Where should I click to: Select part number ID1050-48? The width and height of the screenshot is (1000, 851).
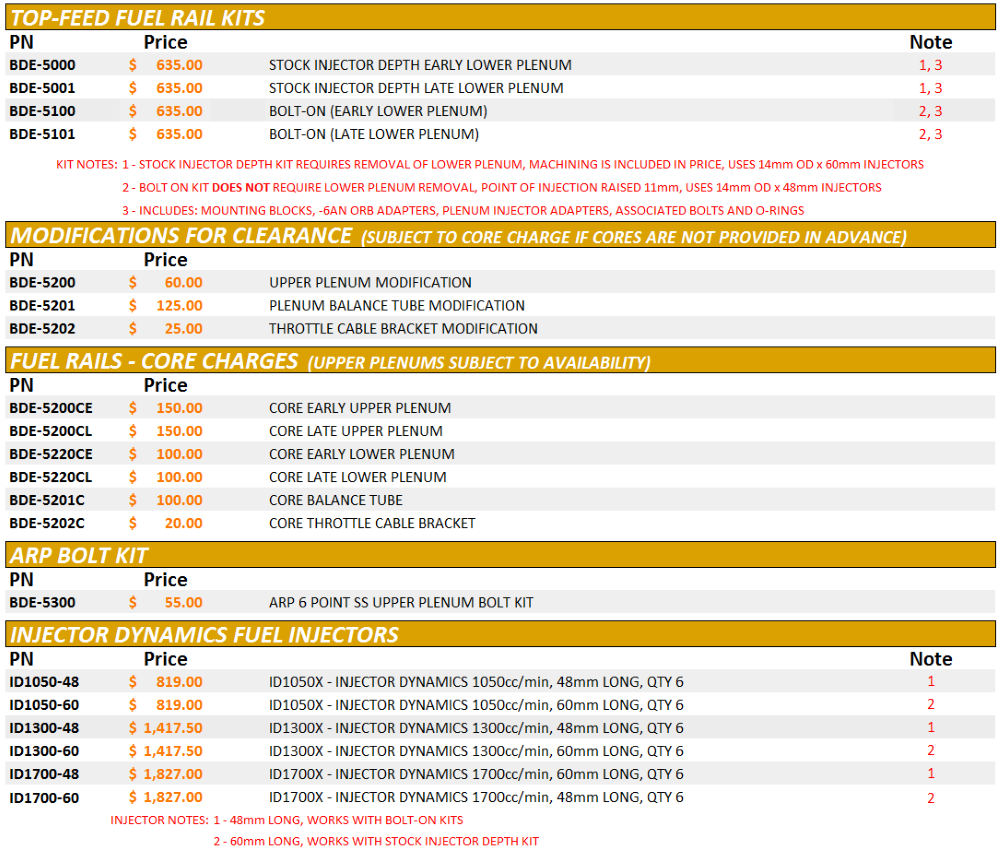(44, 682)
